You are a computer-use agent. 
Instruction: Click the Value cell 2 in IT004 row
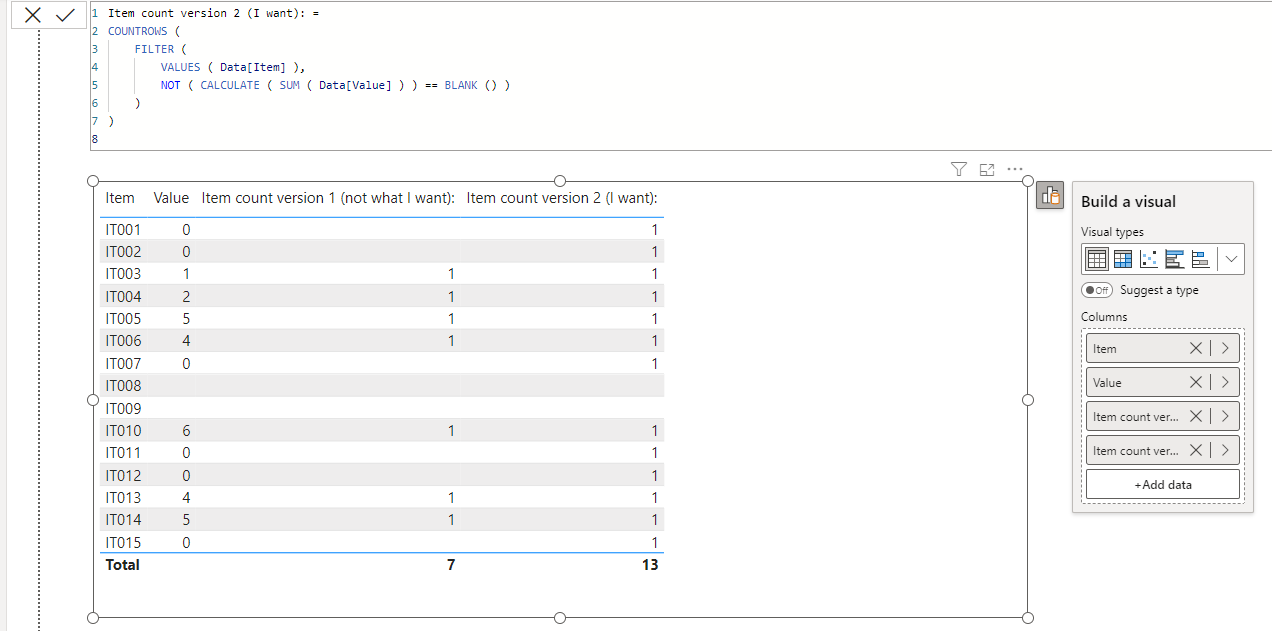coord(186,297)
